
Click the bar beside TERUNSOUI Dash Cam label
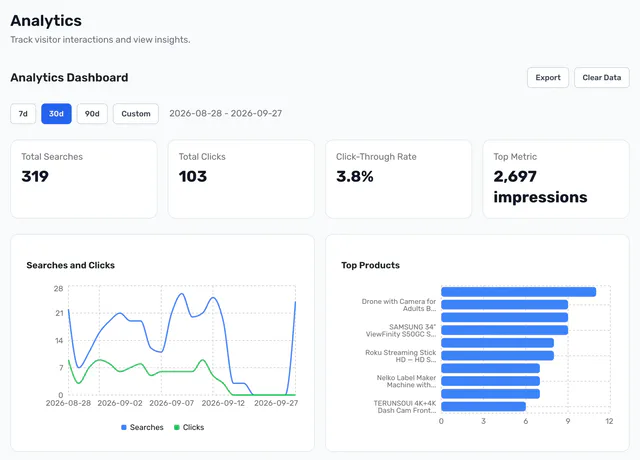483,407
